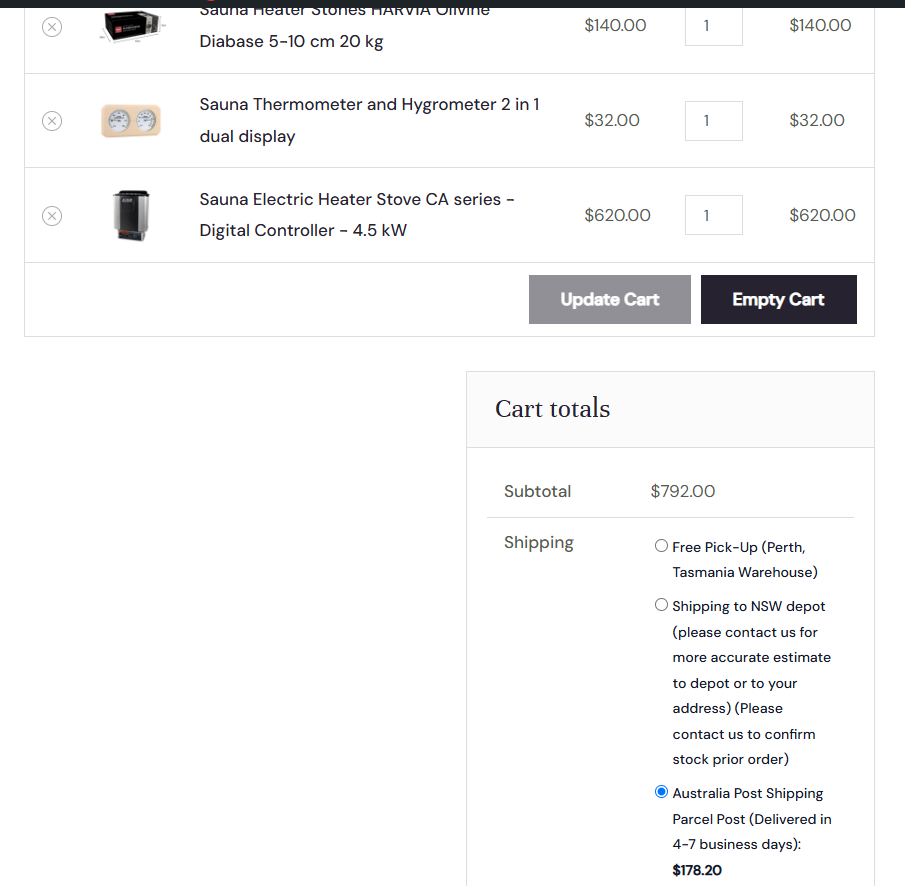Viewport: 905px width, 886px height.
Task: Click the Update Cart button
Action: (609, 300)
